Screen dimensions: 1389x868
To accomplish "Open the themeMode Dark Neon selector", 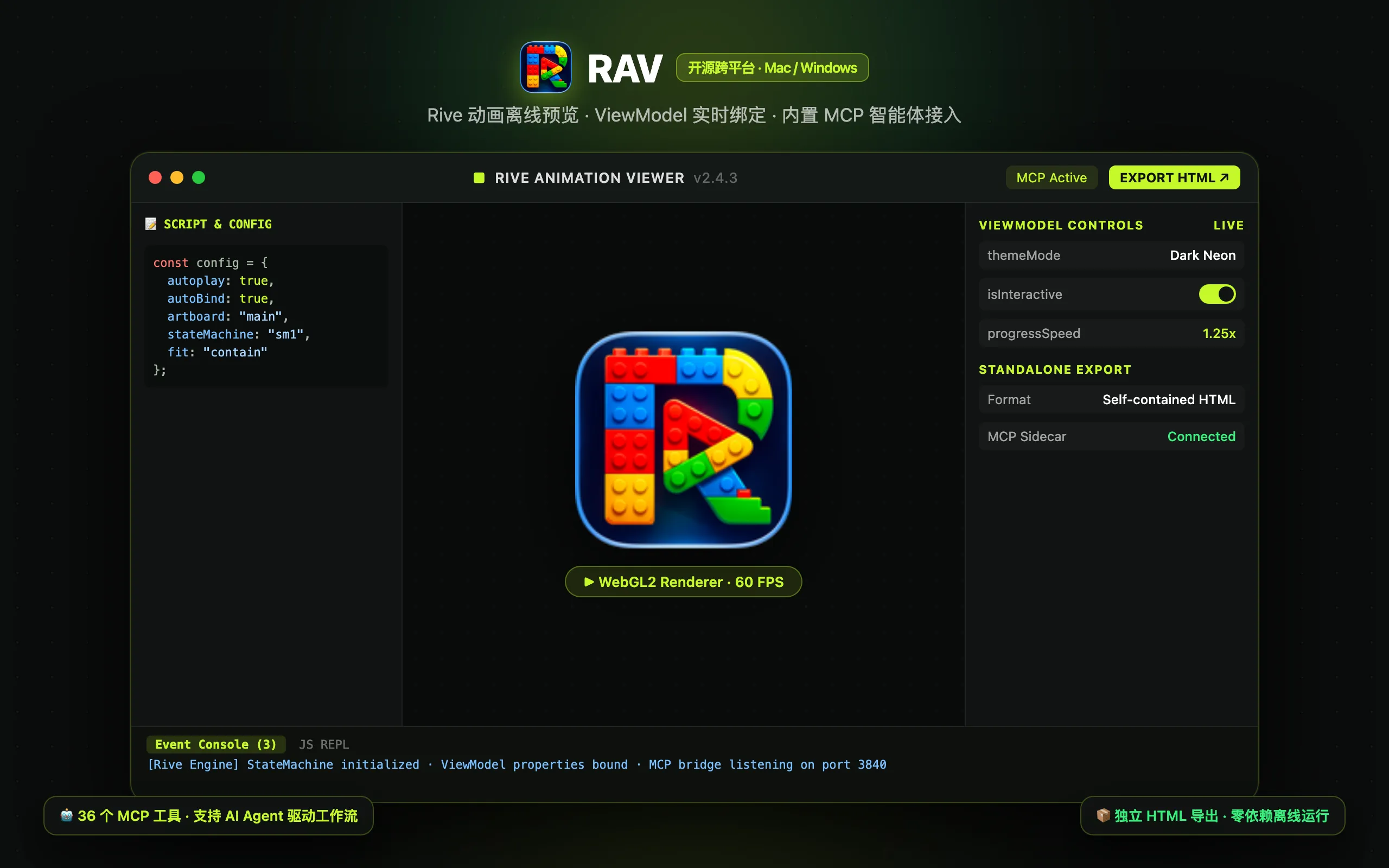I will [x=1111, y=256].
